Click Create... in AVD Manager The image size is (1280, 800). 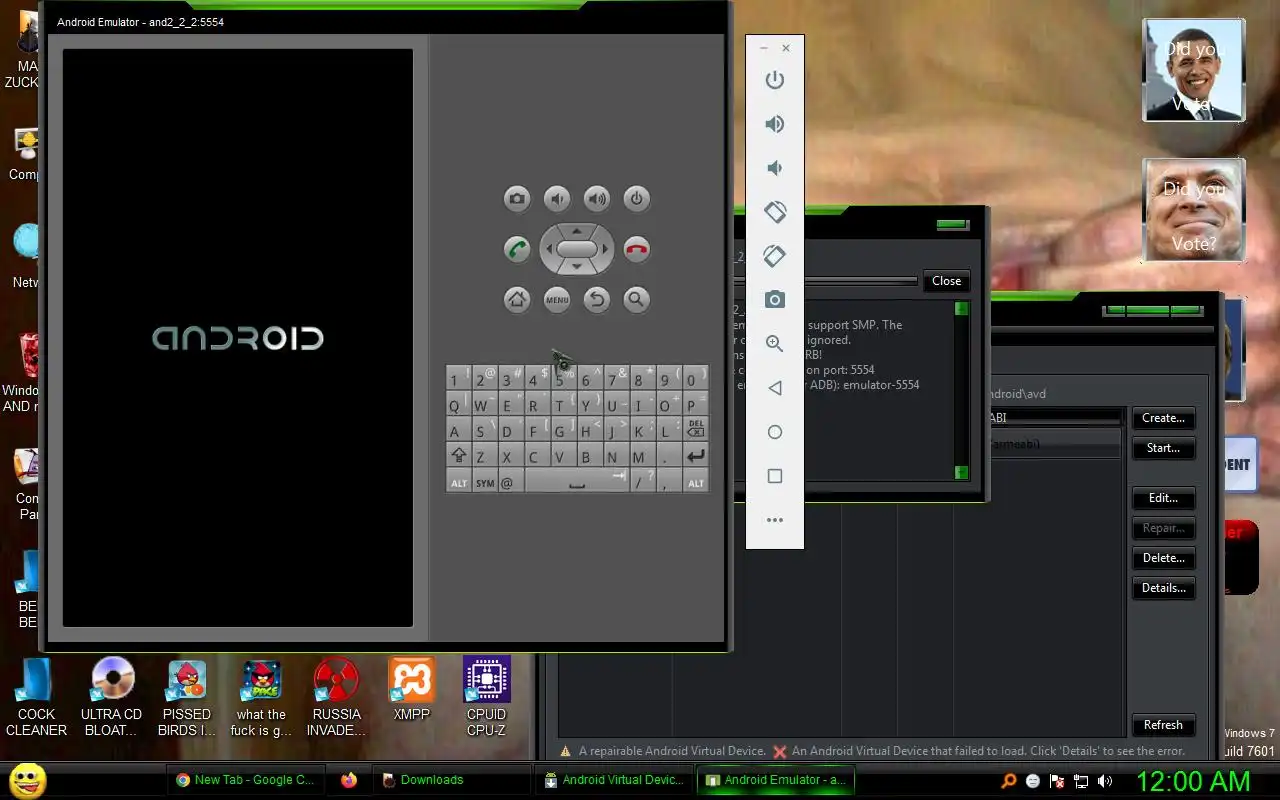(x=1163, y=418)
